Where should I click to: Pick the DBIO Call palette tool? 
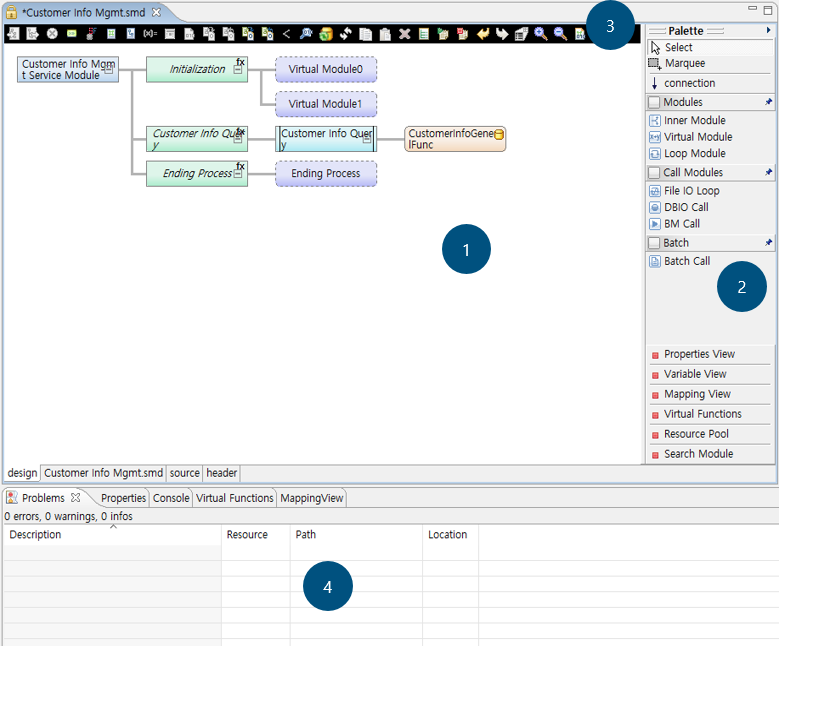pos(685,207)
